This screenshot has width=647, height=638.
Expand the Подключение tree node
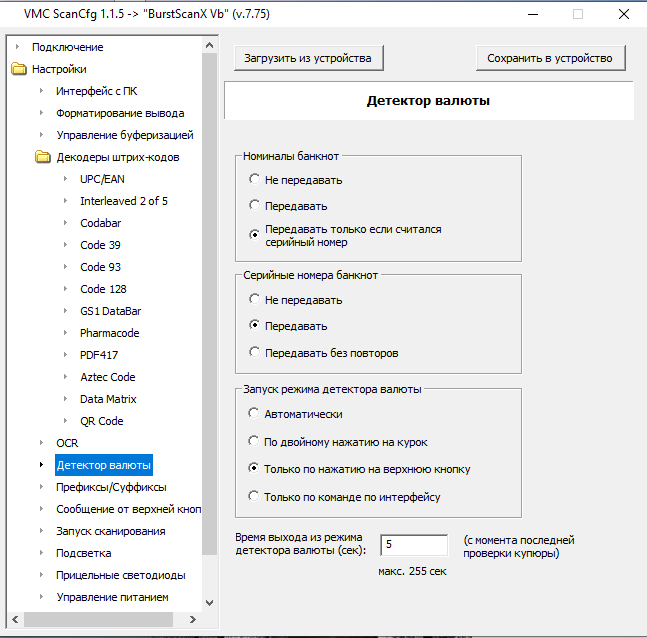click(x=17, y=47)
